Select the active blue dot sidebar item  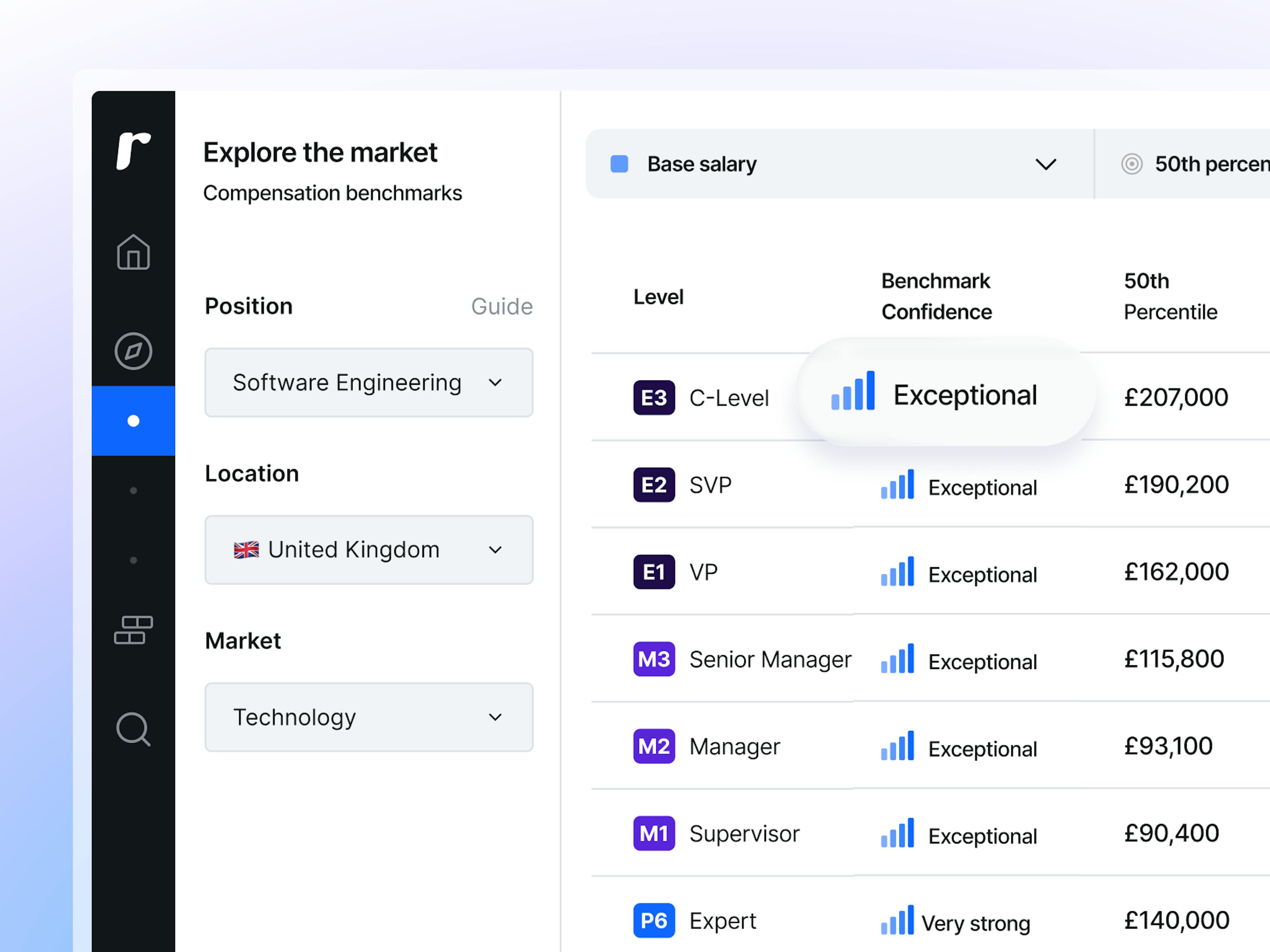133,420
